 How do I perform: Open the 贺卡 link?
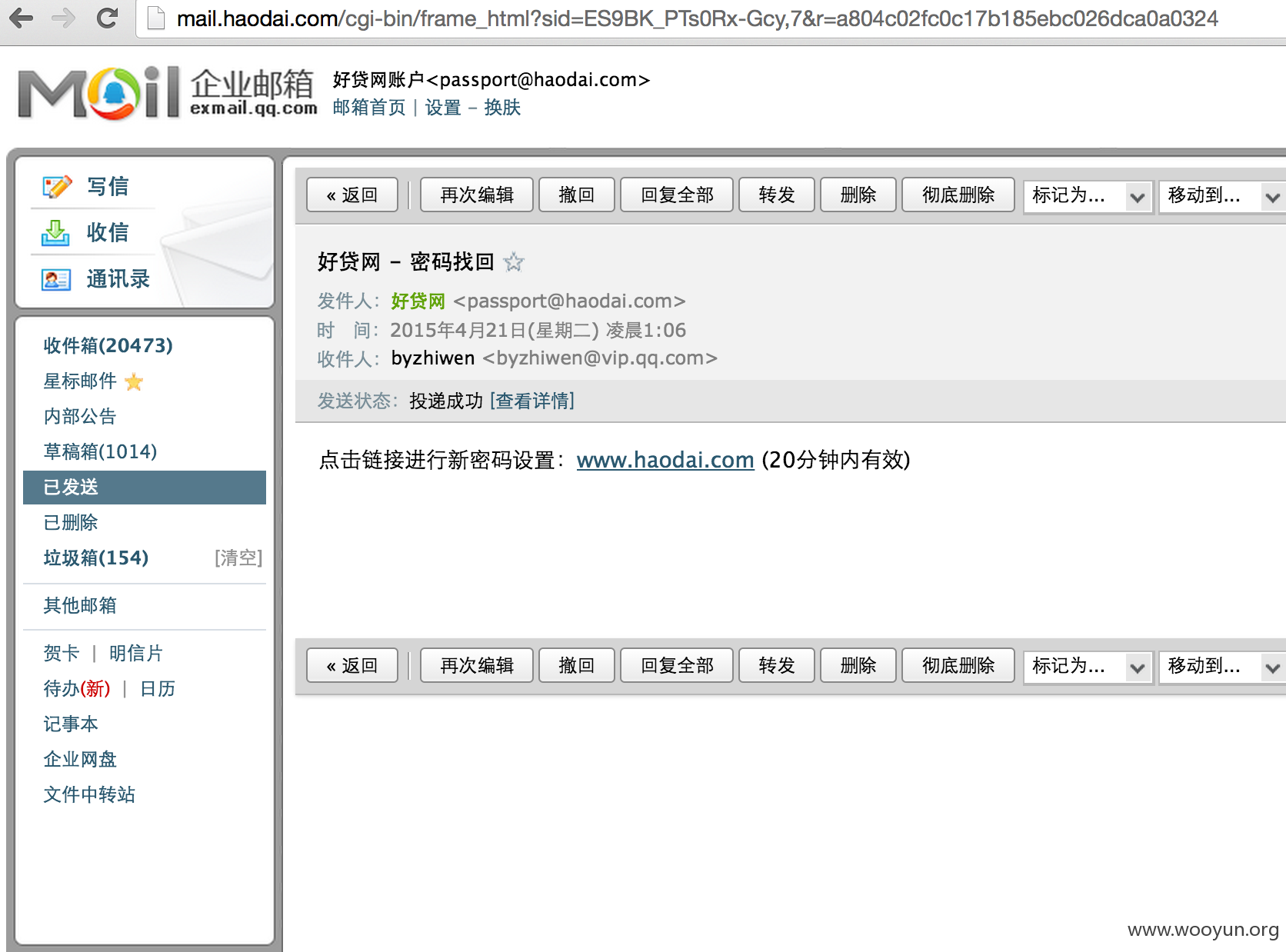tap(62, 654)
